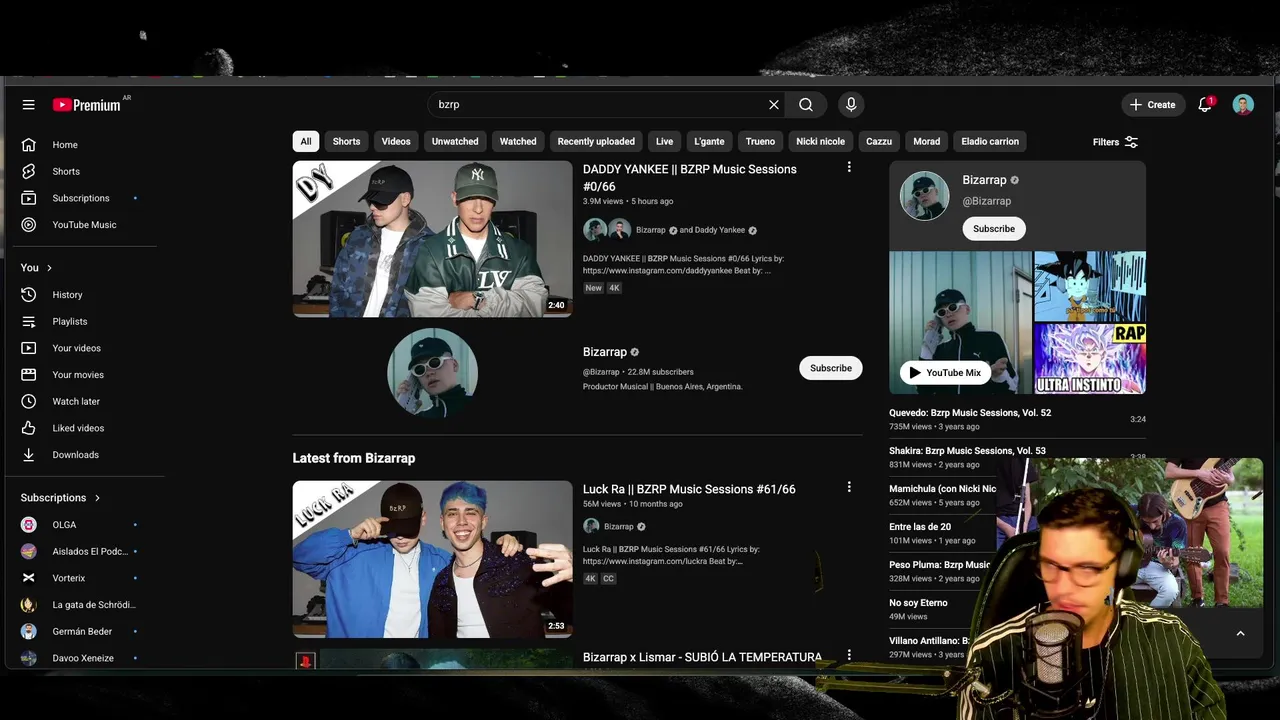
Task: Select the Nicki nicole filter chip
Action: coord(820,141)
